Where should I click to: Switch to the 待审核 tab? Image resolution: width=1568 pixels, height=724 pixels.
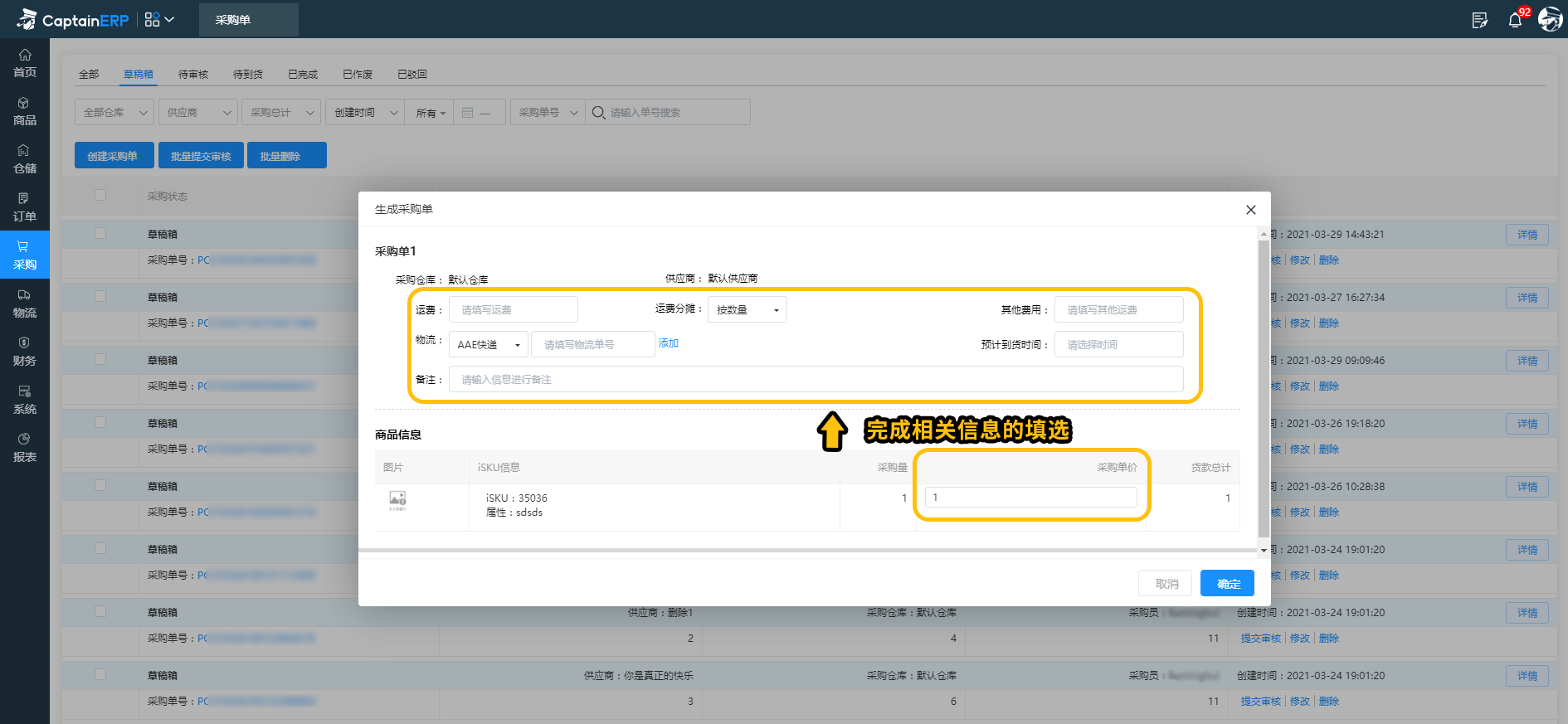193,75
